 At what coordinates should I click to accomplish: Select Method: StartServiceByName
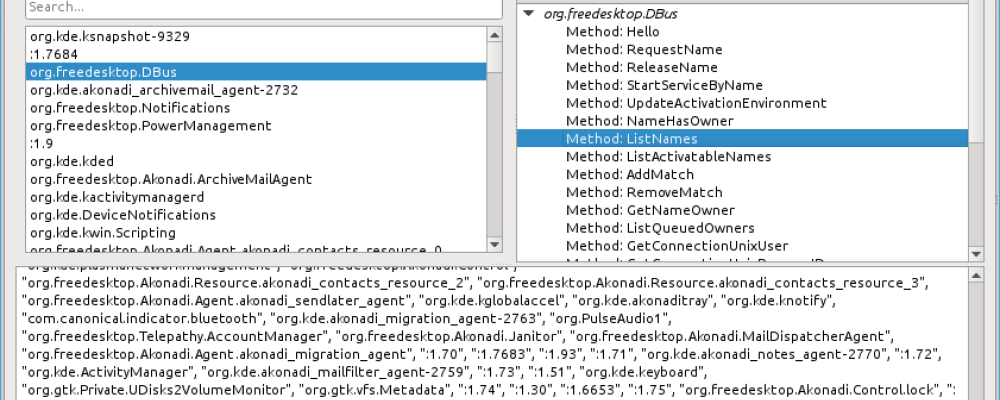coord(664,85)
